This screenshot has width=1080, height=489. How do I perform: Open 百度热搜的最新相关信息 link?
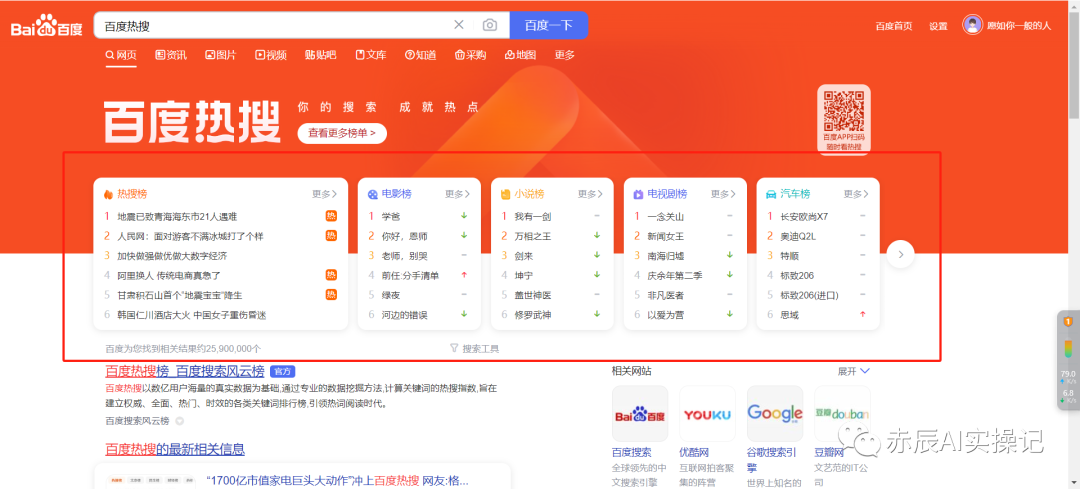tap(175, 450)
